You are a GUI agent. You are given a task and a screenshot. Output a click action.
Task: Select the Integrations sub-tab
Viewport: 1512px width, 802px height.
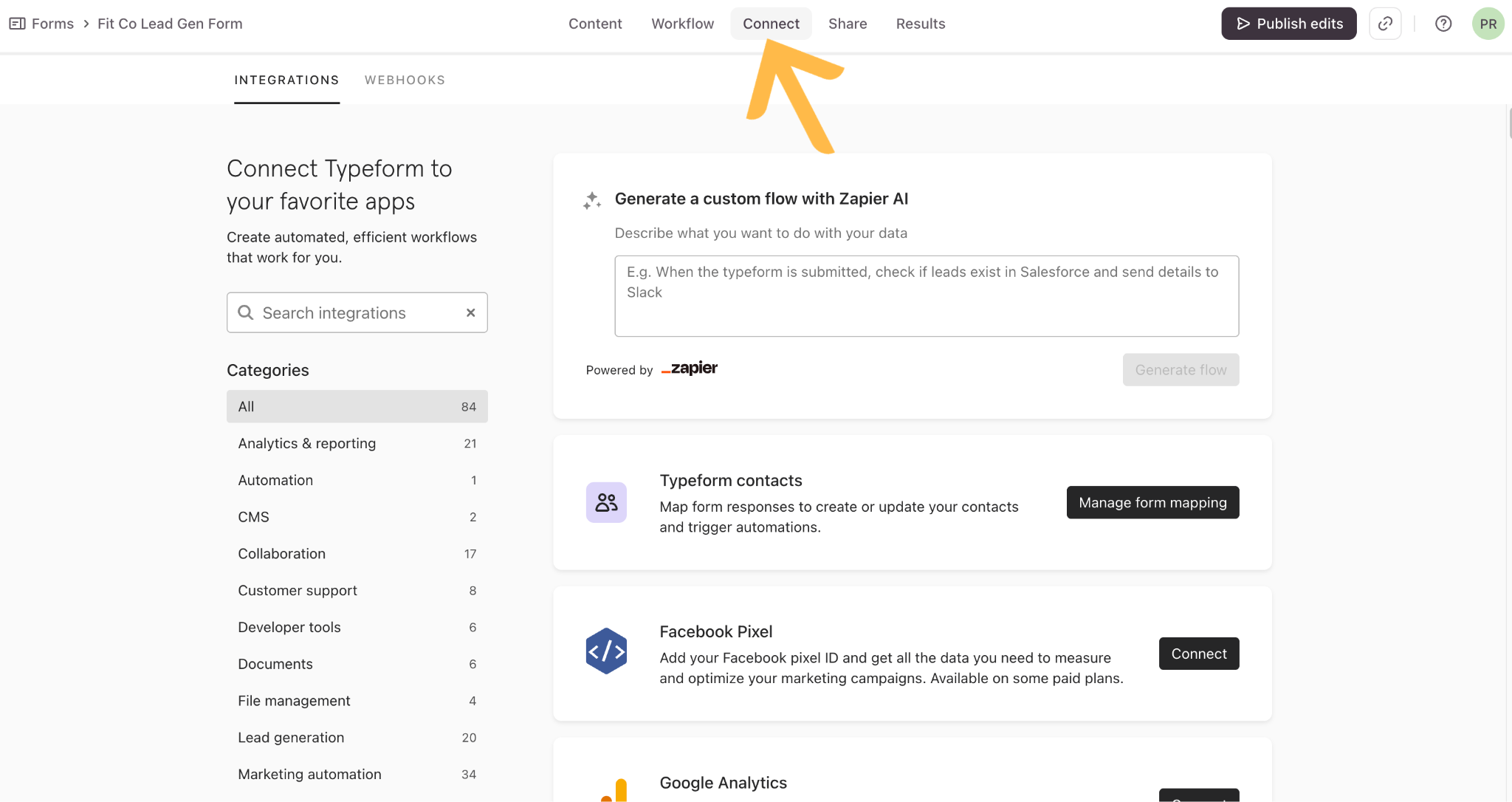coord(286,80)
